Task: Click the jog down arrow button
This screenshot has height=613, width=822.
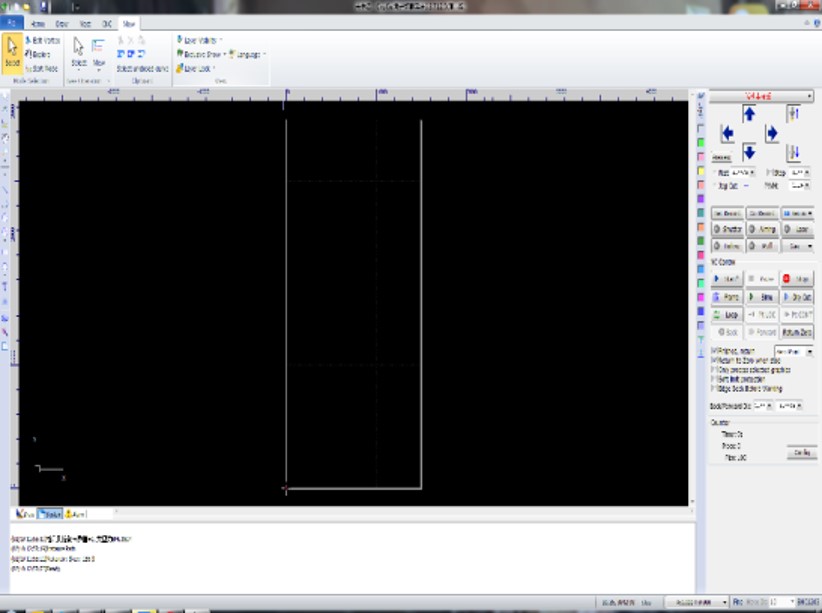Action: pyautogui.click(x=749, y=153)
